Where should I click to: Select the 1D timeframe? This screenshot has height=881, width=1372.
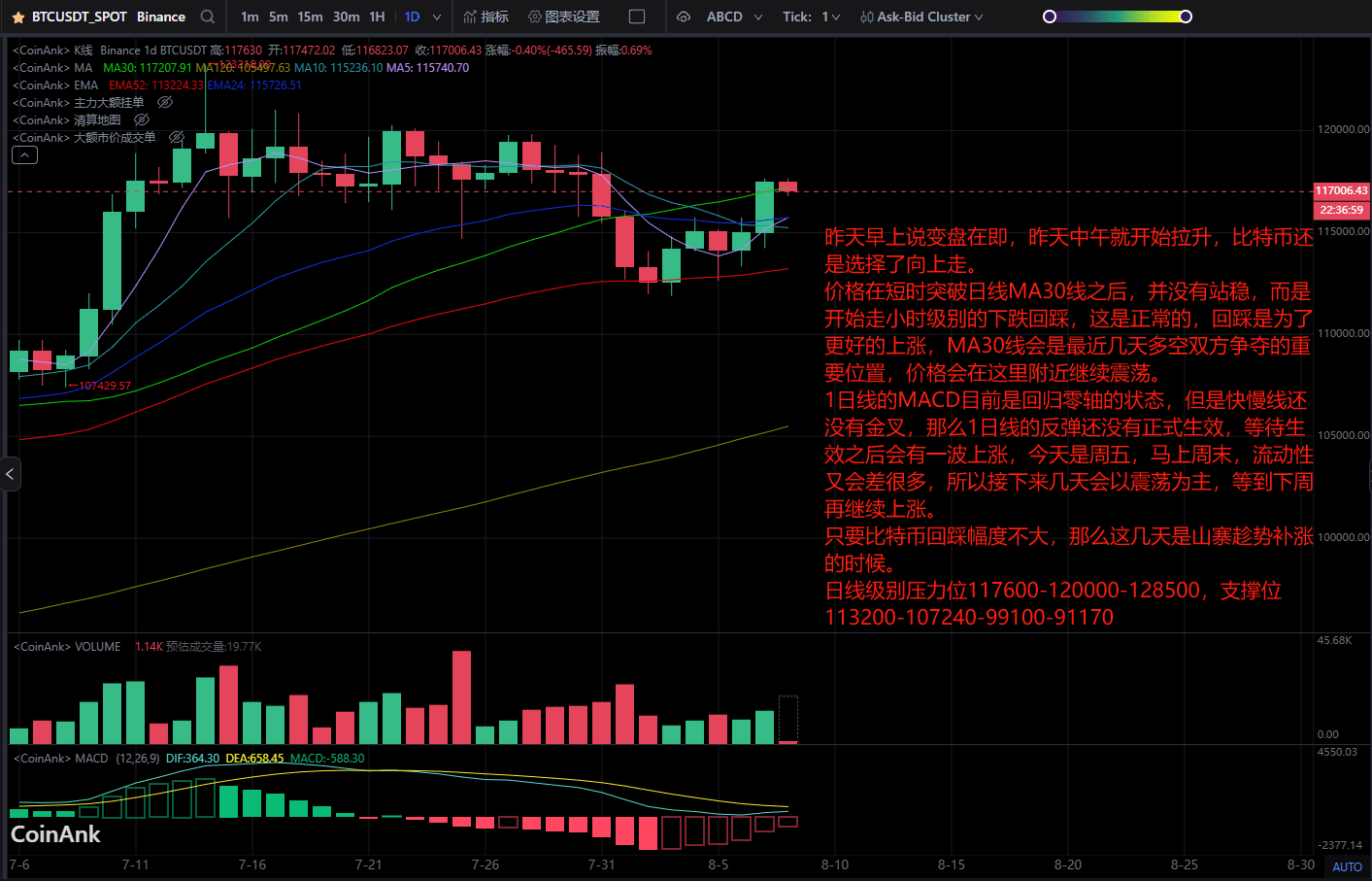tap(412, 17)
